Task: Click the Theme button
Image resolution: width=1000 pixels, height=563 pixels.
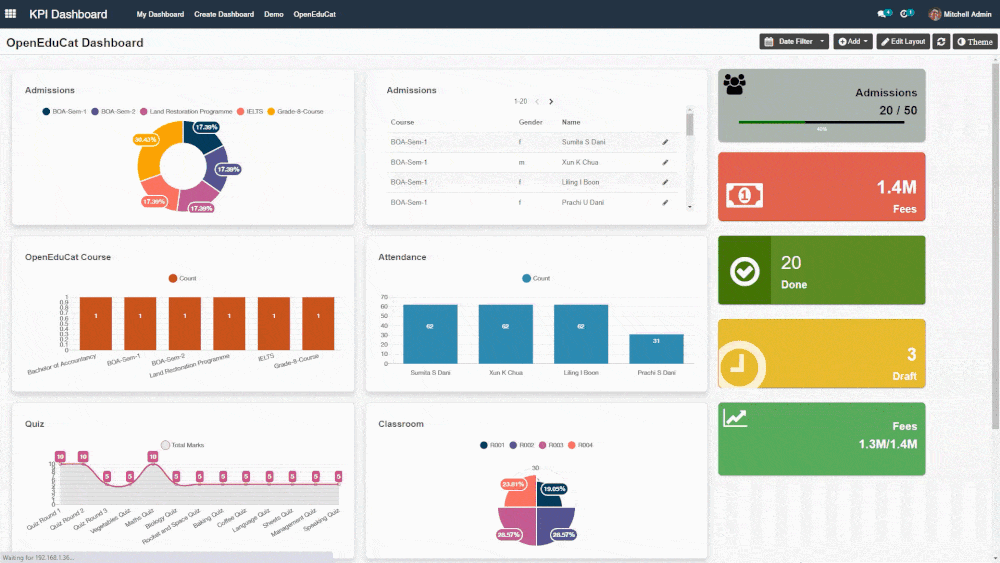Action: point(974,41)
